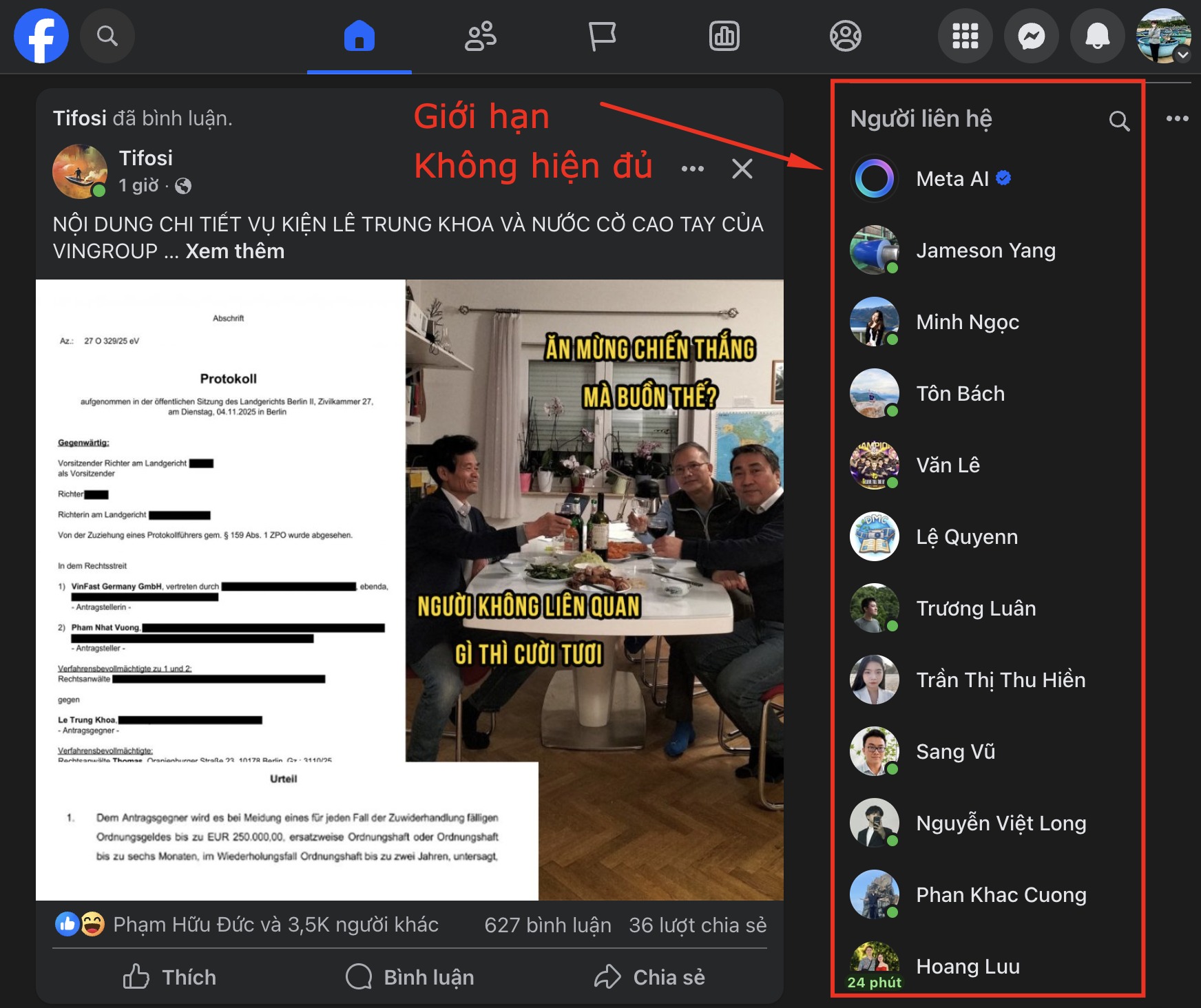
Task: View reactions from Phạm Hữu Đức and others
Action: point(275,925)
